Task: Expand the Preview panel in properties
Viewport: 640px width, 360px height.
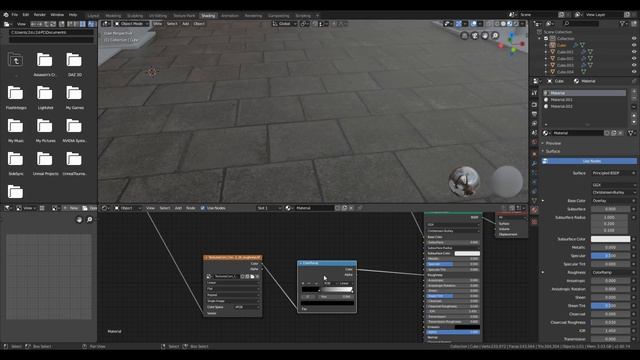Action: coord(553,143)
